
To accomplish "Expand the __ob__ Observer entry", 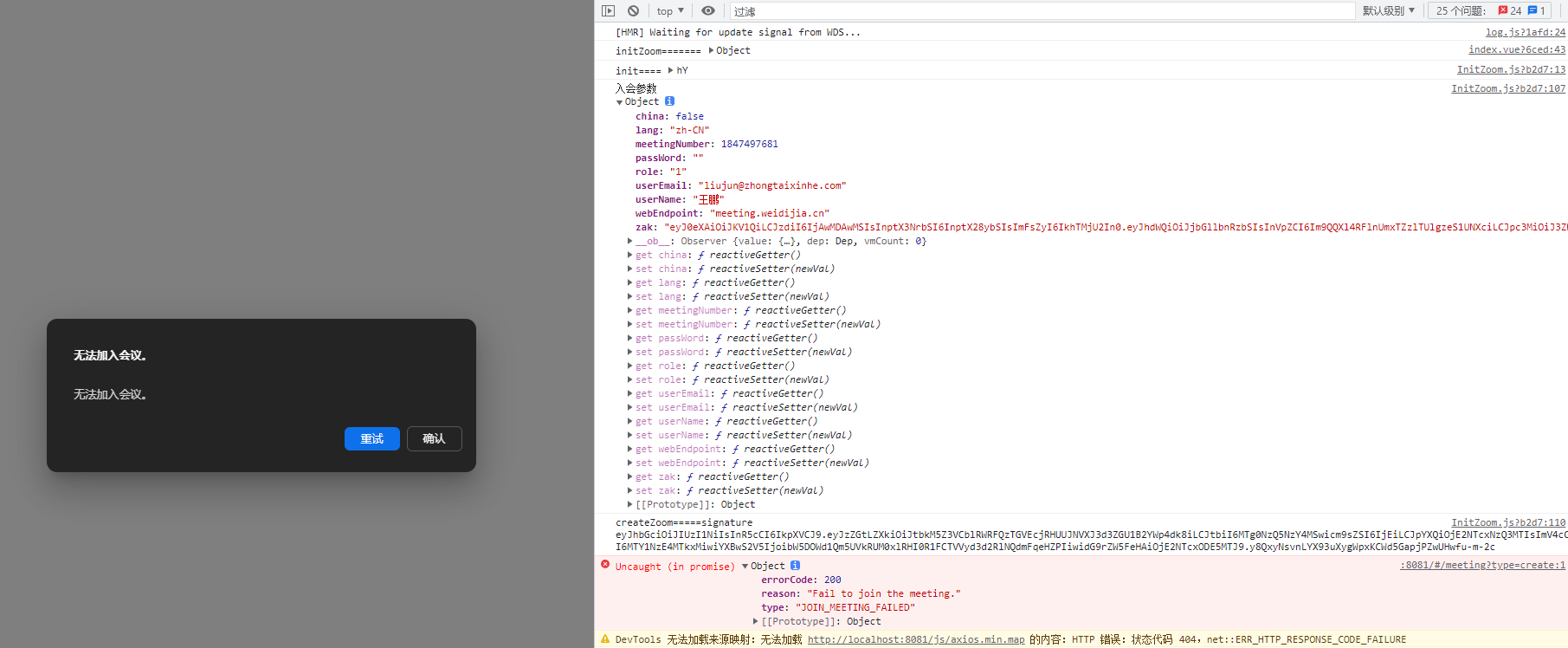I will click(629, 241).
